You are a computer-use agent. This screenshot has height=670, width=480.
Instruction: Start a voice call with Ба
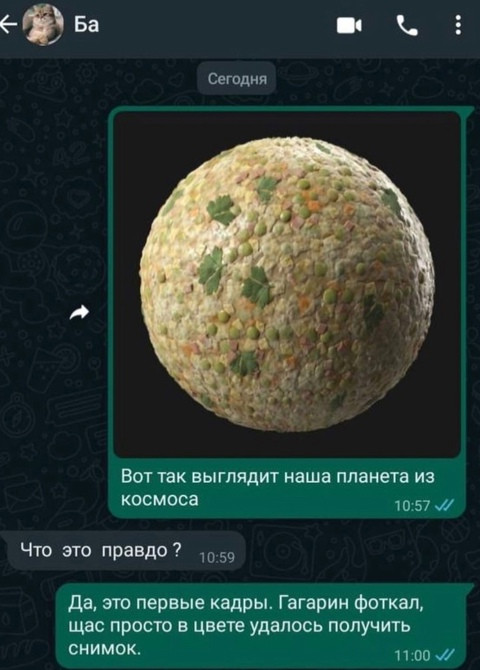(x=406, y=26)
